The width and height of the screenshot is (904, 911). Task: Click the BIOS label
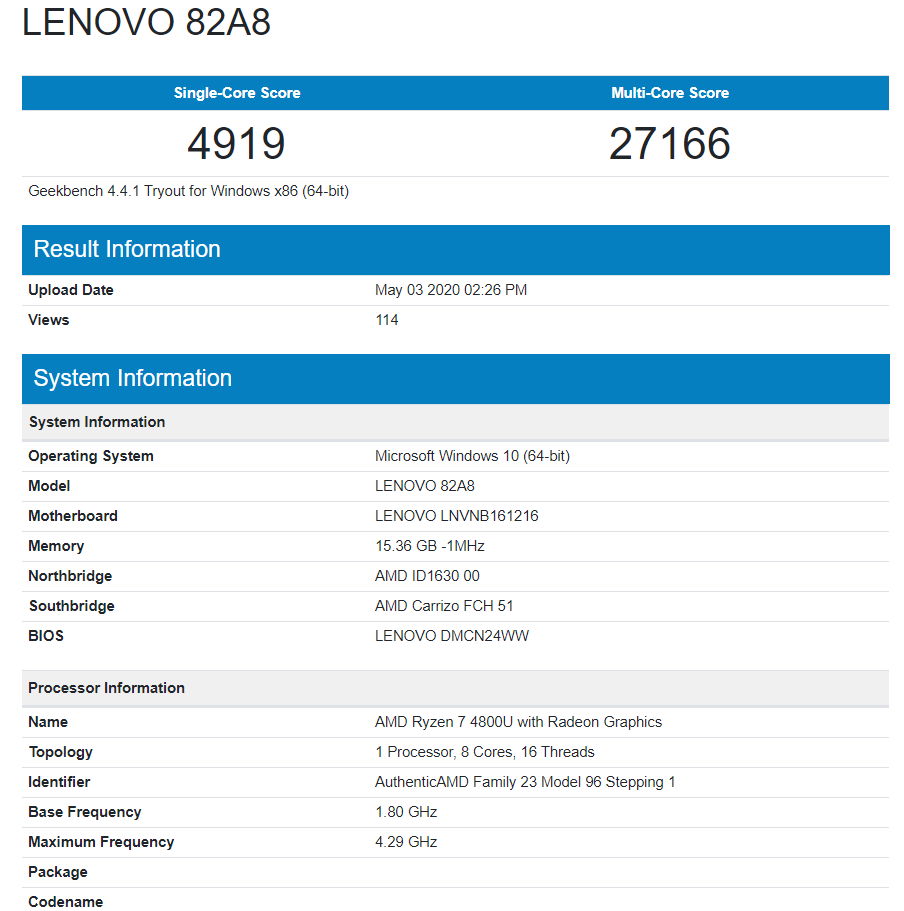46,636
